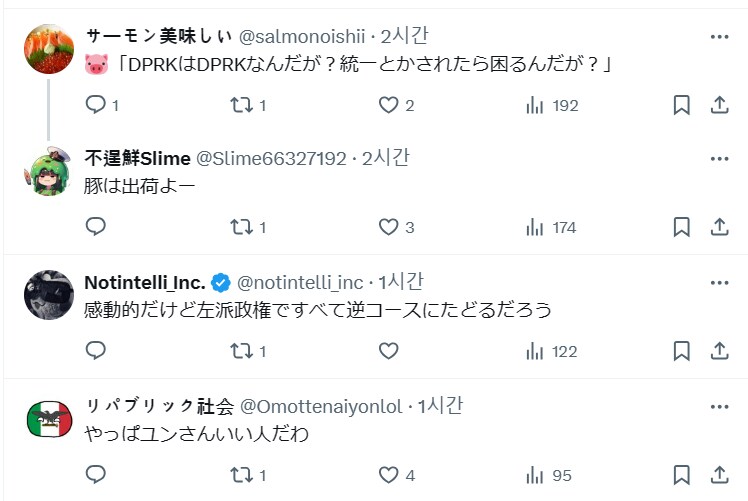Open more options for Notintelli_Inc. tweet
Viewport: 748px width, 501px height.
[x=719, y=283]
